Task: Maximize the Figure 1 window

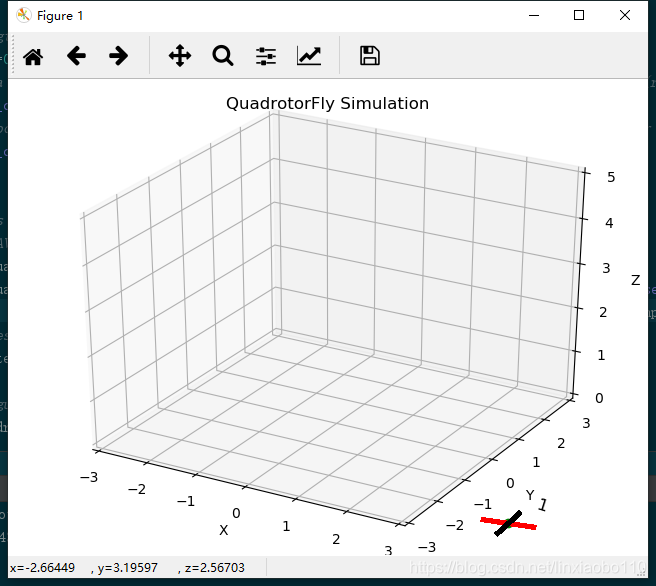Action: point(579,15)
